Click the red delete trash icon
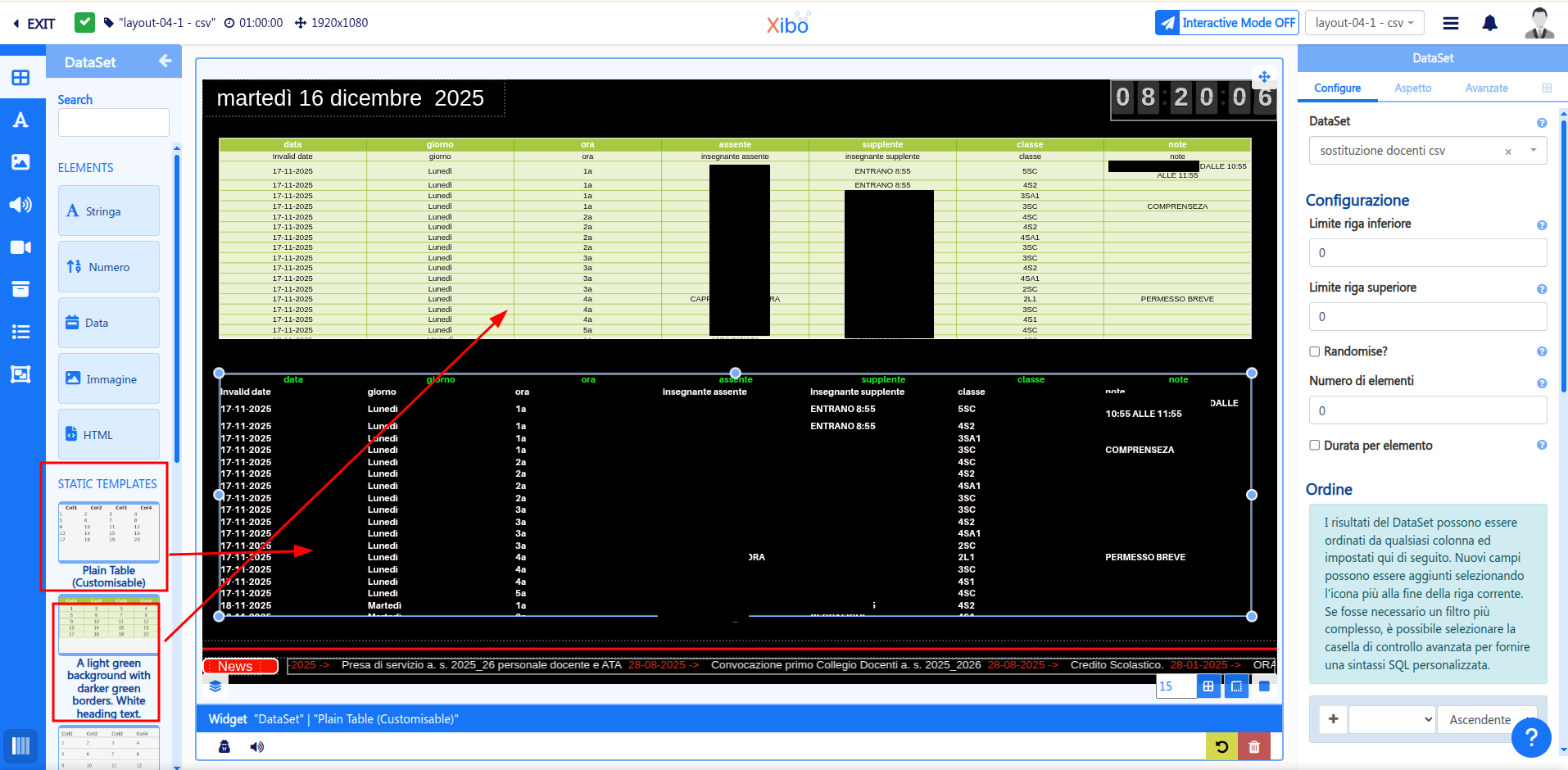This screenshot has width=1568, height=770. 1253,746
